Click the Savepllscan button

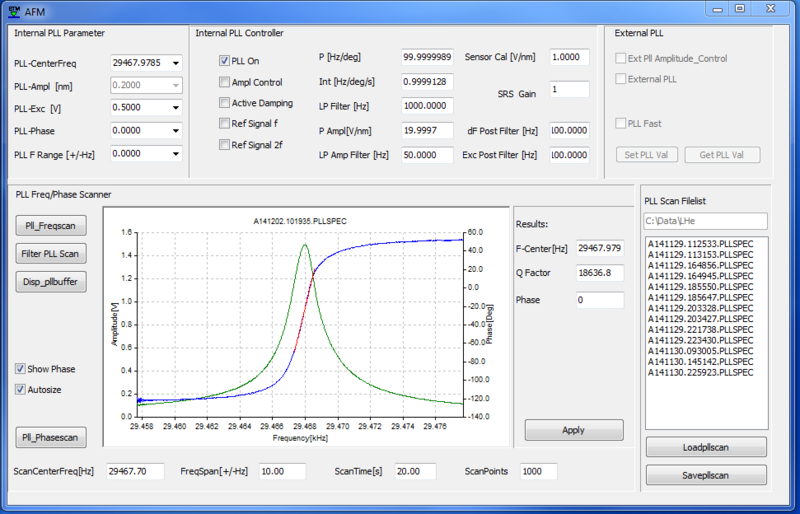pyautogui.click(x=706, y=475)
